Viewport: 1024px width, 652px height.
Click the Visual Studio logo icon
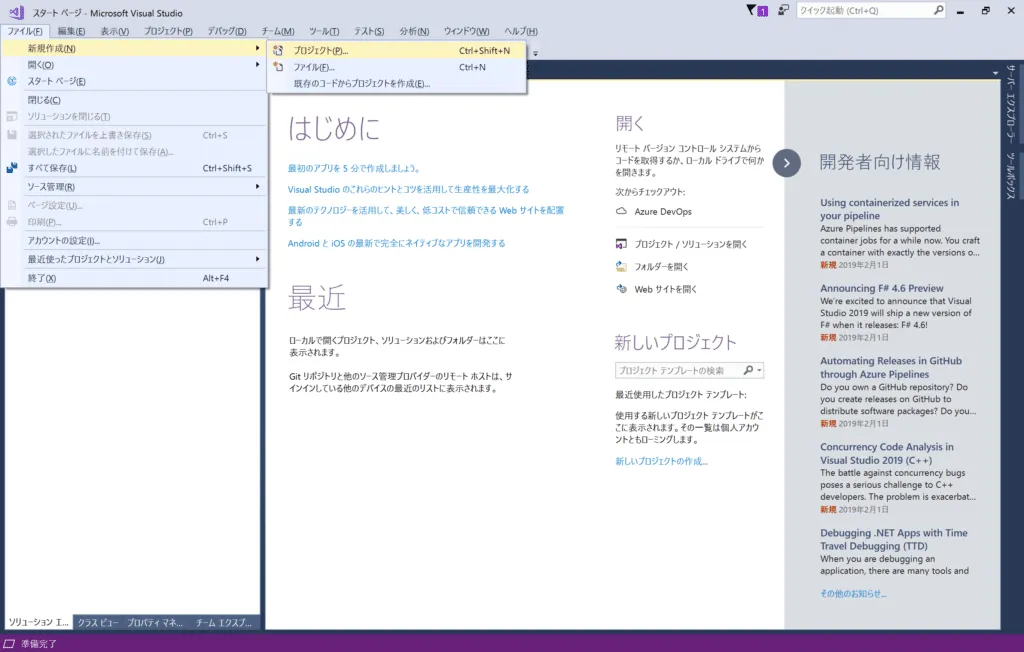pos(17,12)
